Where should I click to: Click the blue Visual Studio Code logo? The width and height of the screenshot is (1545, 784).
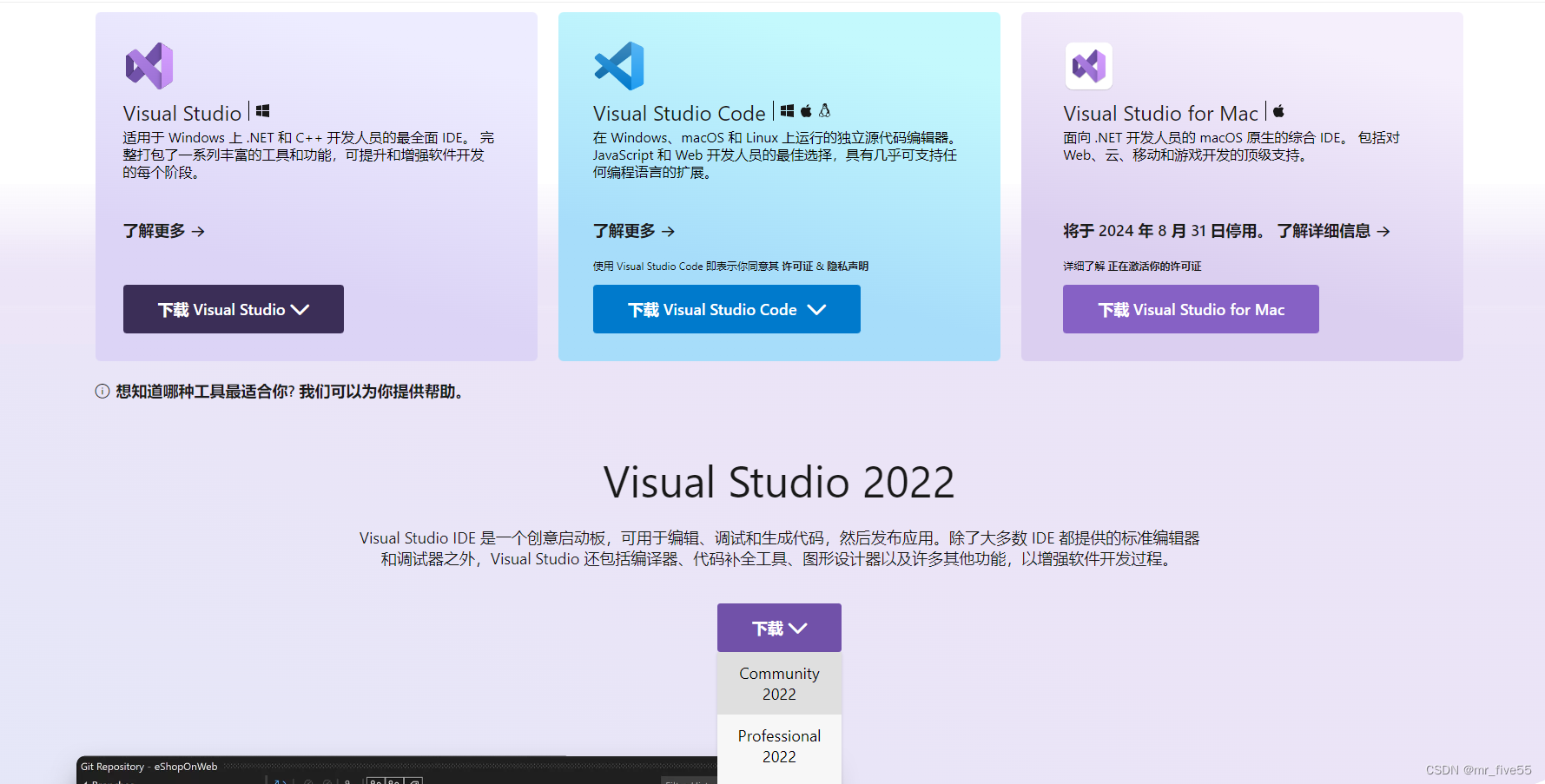tap(619, 66)
